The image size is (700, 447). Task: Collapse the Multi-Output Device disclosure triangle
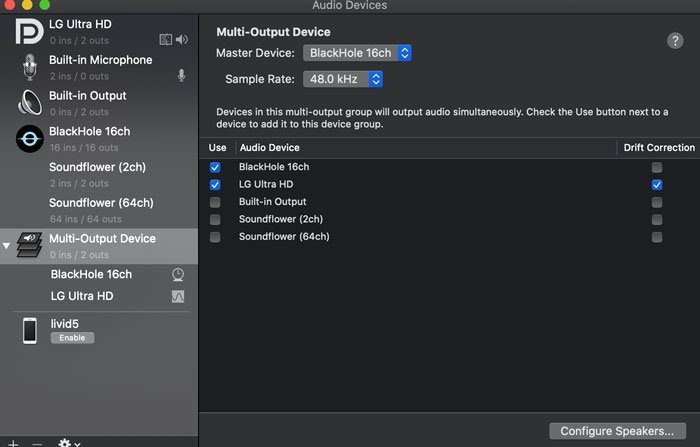(x=6, y=246)
